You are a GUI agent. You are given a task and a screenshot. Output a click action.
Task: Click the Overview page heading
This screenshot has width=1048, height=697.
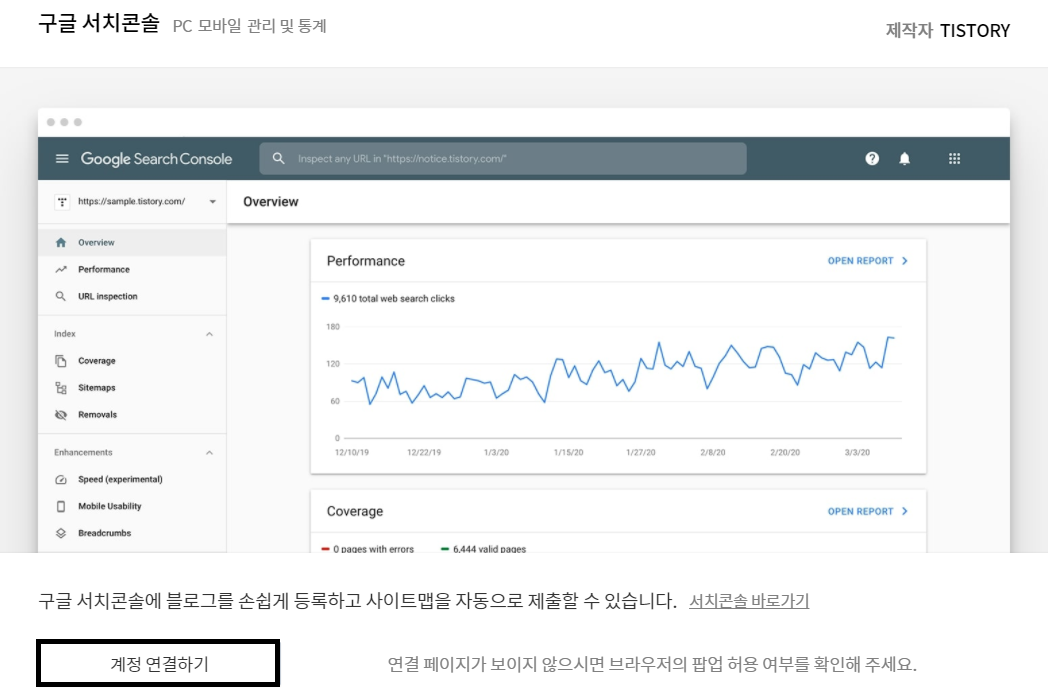pyautogui.click(x=271, y=202)
